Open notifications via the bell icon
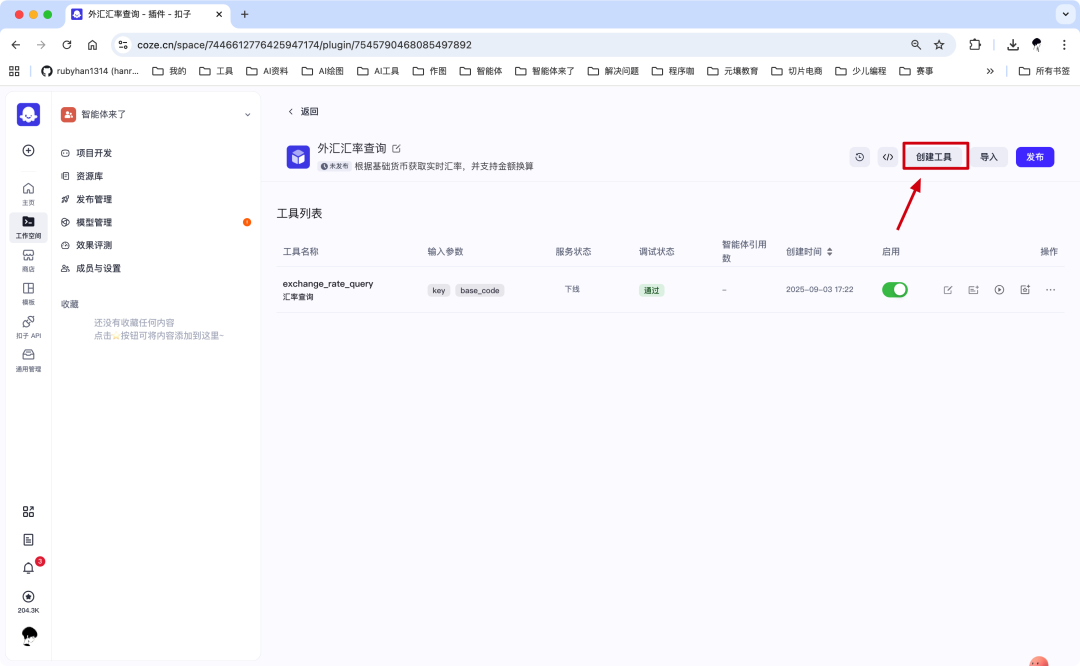 [x=28, y=565]
